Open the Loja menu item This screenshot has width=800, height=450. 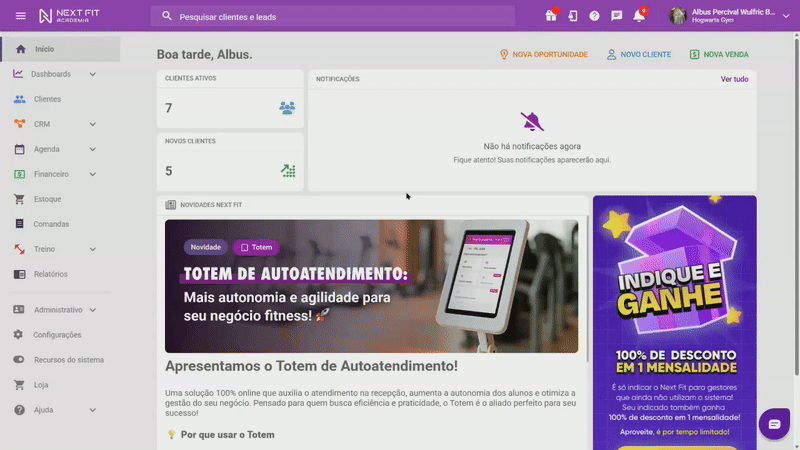tap(60, 385)
